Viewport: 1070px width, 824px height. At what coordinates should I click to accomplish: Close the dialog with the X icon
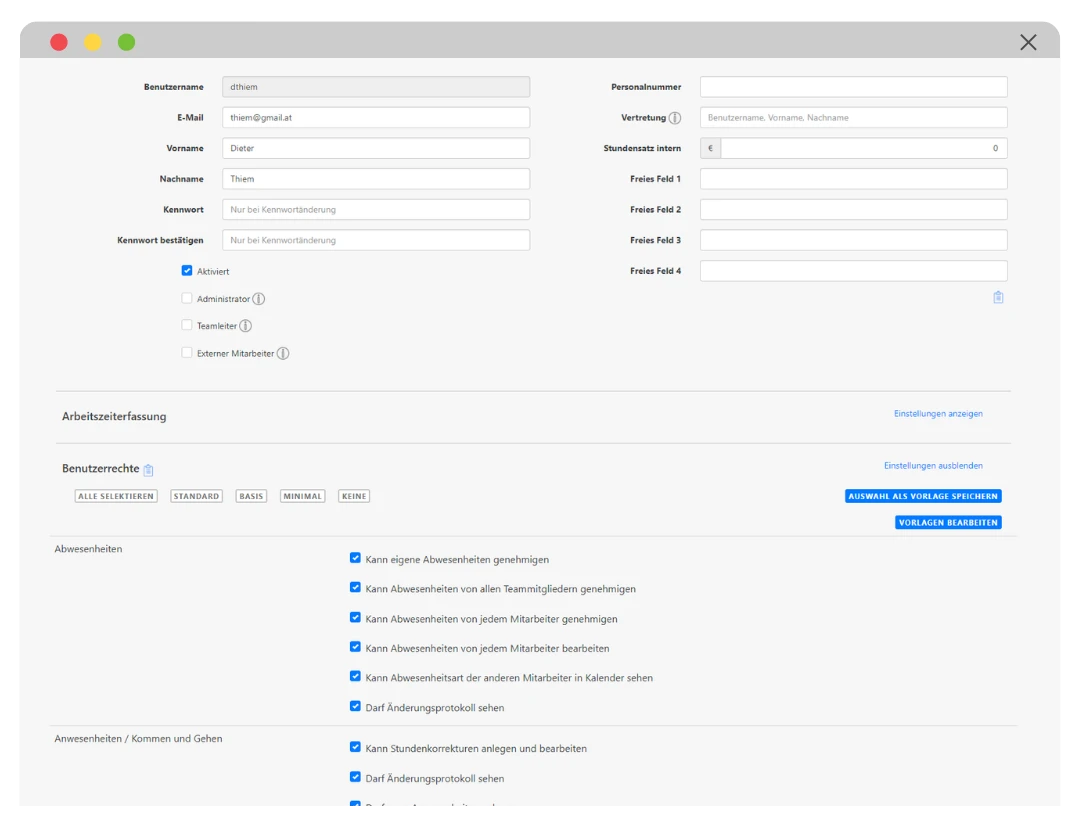pyautogui.click(x=1028, y=42)
